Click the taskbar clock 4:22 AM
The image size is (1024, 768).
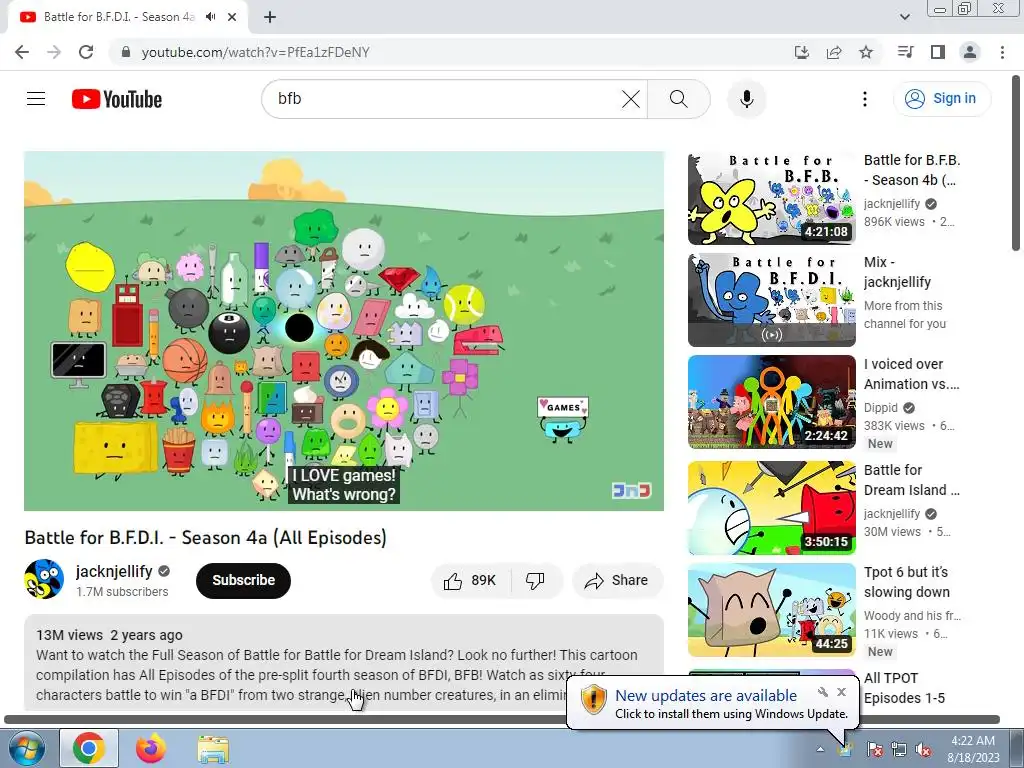974,748
